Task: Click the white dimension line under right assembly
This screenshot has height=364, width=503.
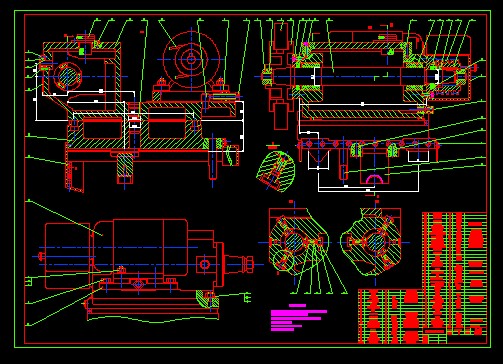Action: (369, 190)
